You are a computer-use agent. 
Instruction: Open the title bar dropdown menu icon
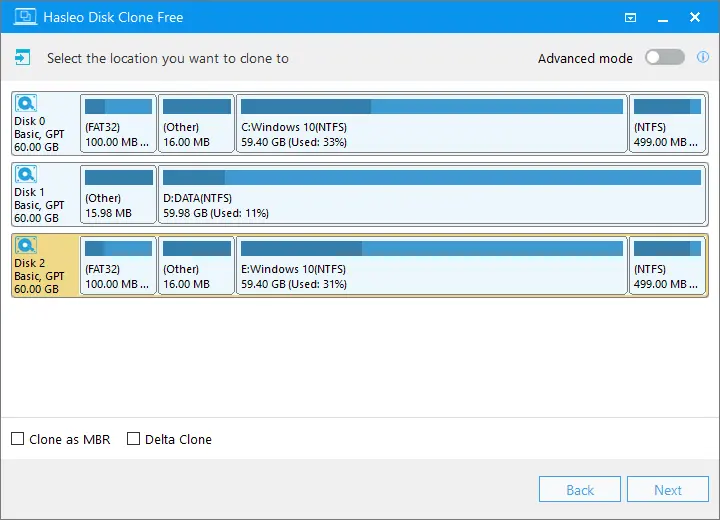[x=630, y=17]
